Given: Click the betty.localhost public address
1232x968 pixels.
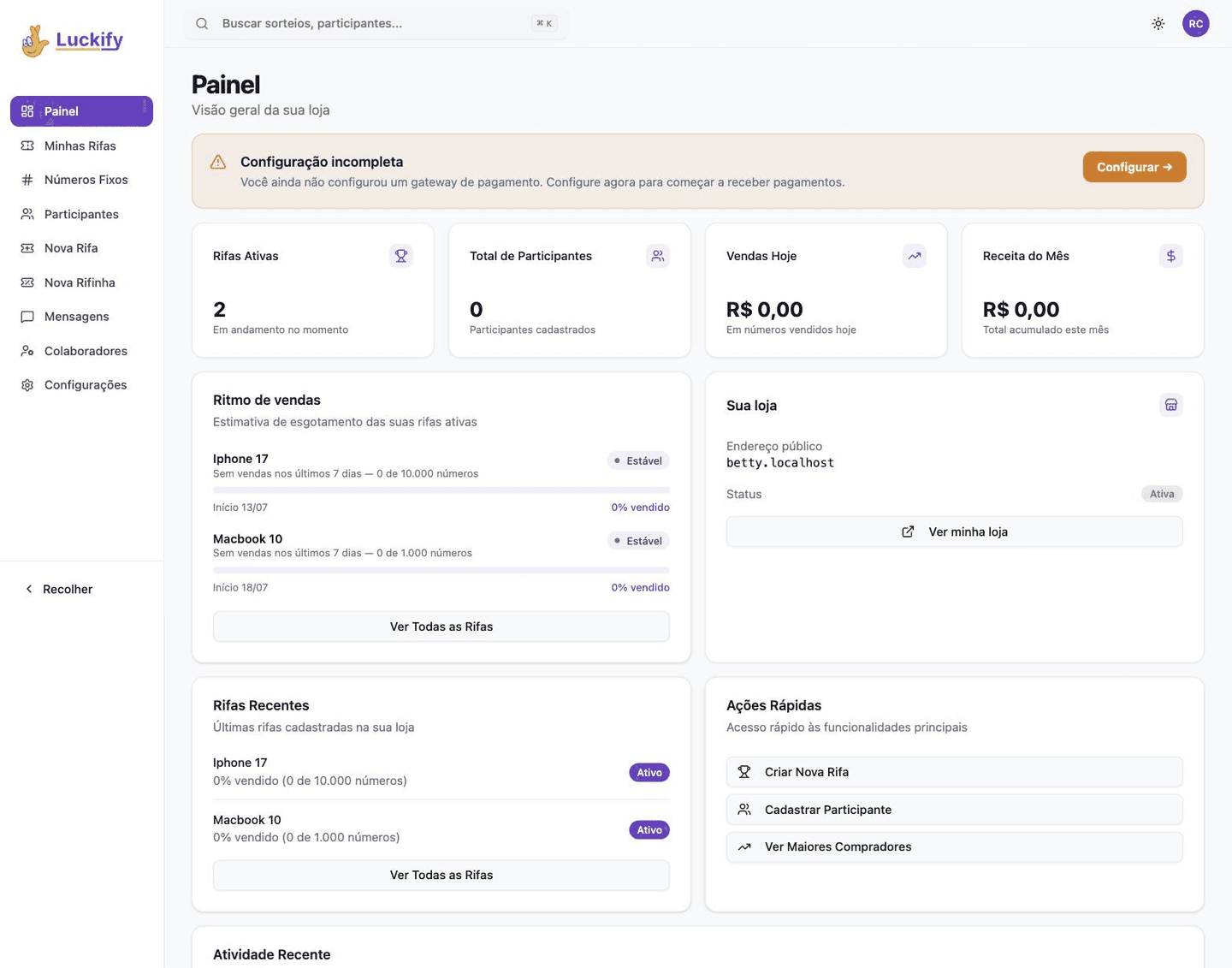Looking at the screenshot, I should tap(780, 463).
